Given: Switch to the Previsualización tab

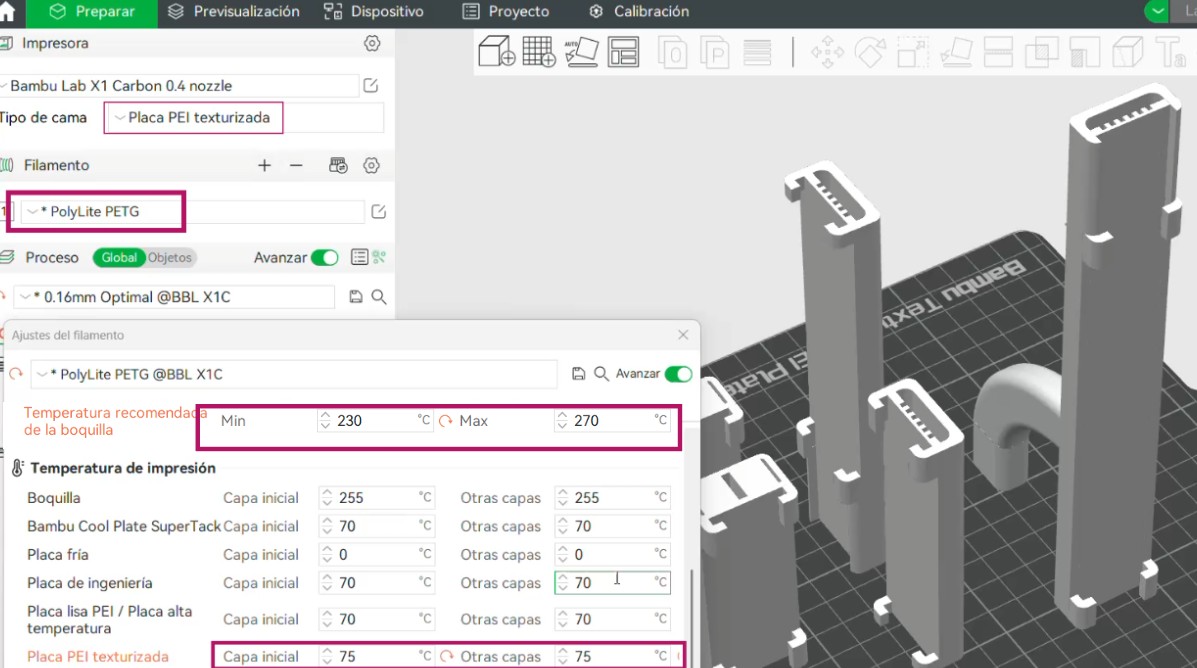Looking at the screenshot, I should 234,12.
